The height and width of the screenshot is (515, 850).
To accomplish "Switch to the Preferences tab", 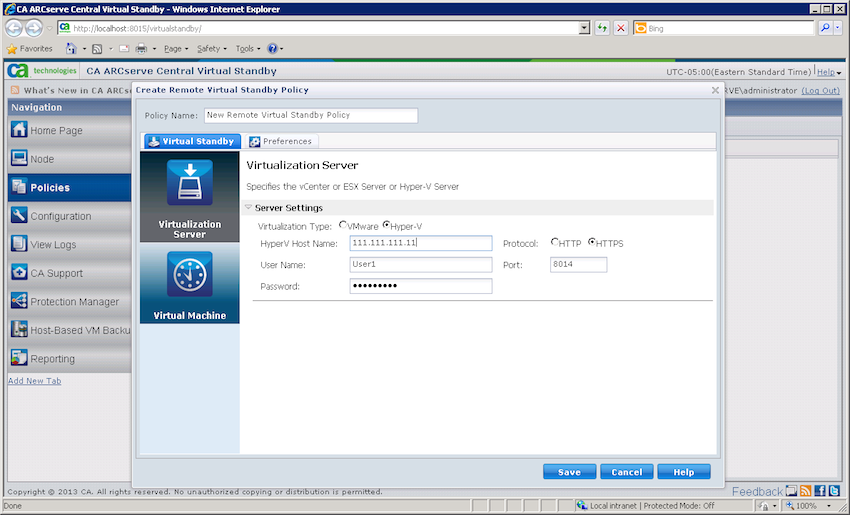I will 281,141.
